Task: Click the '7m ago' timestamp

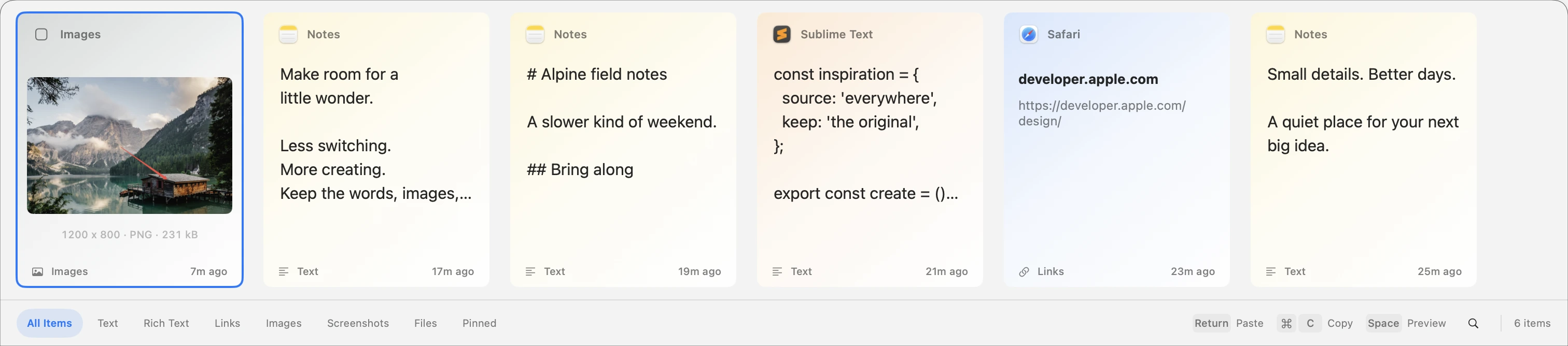Action: click(209, 272)
